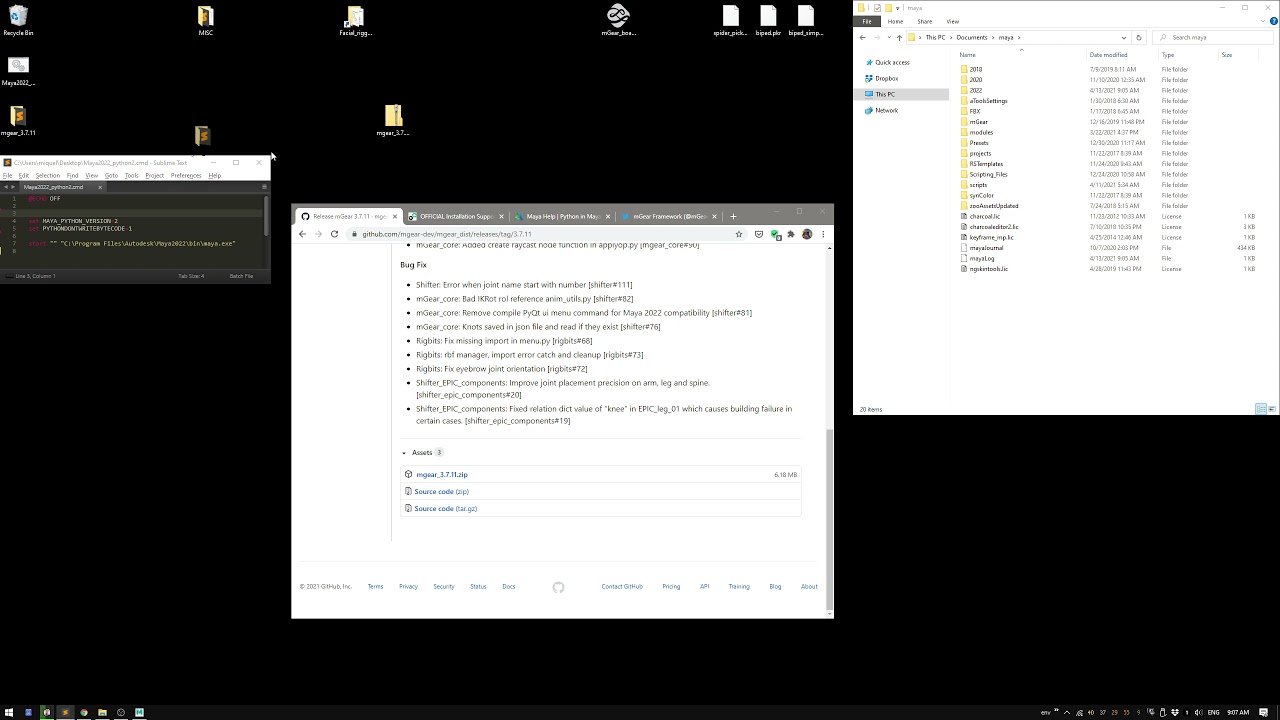Screen dimensions: 1280x720
Task: Select the mgear_3.7.11 Sublime file icon on desktop
Action: tap(18, 121)
